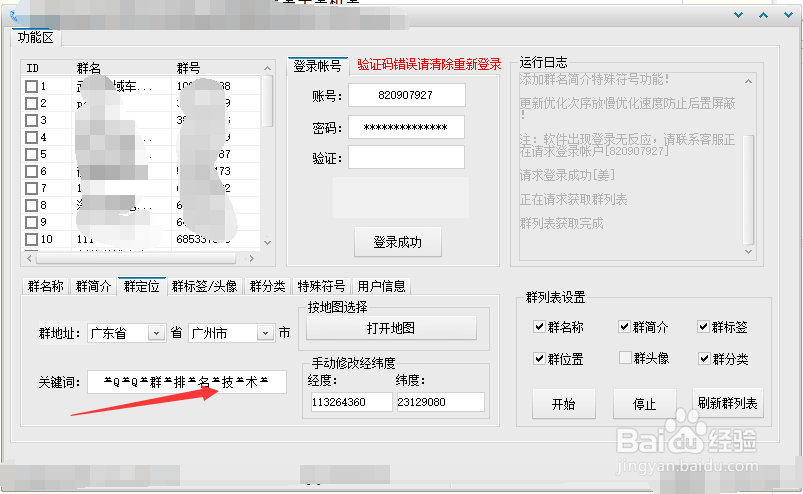Image resolution: width=803 pixels, height=494 pixels.
Task: Select the 群定位 tab
Action: [x=141, y=286]
